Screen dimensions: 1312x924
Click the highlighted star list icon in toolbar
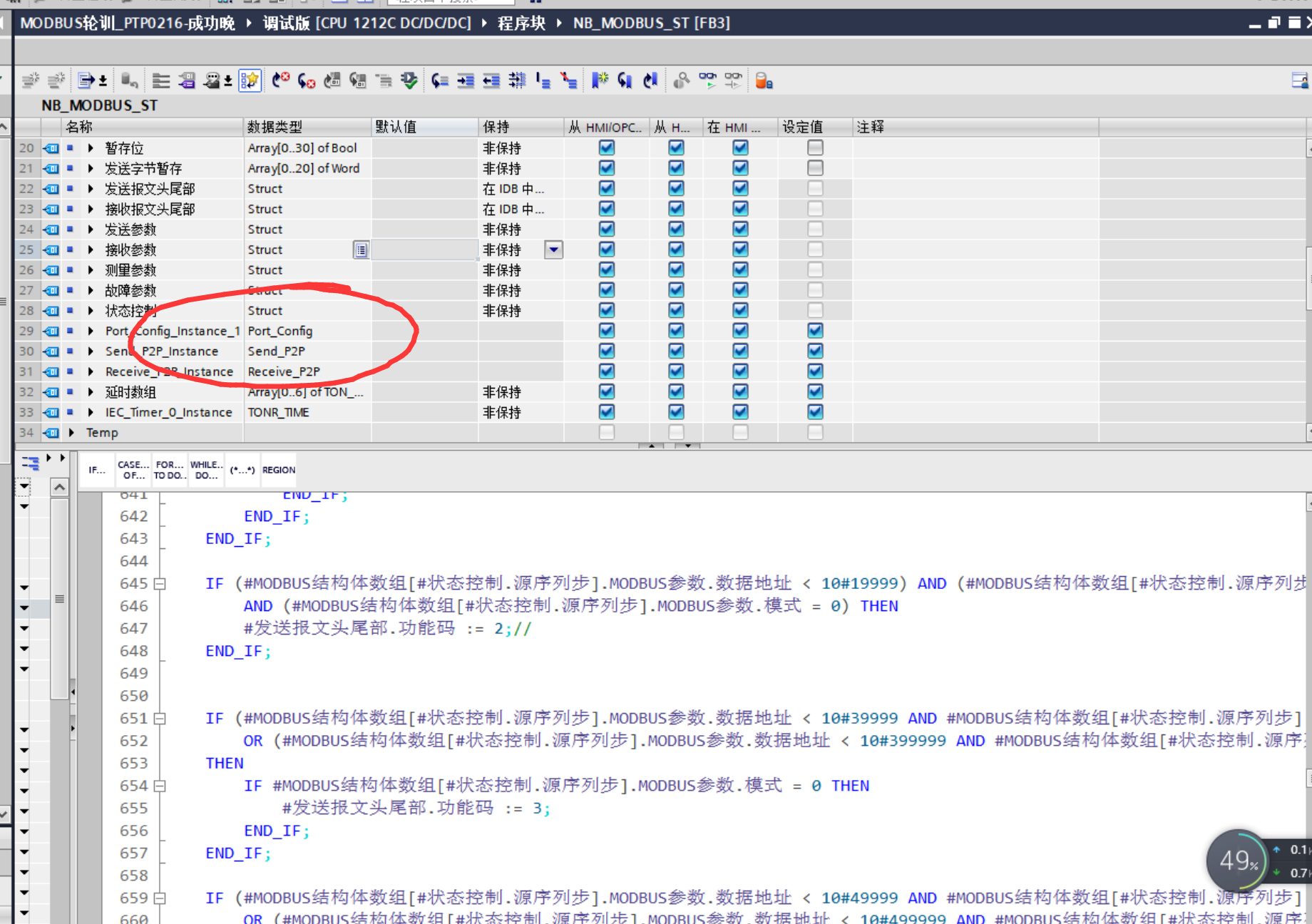click(250, 81)
